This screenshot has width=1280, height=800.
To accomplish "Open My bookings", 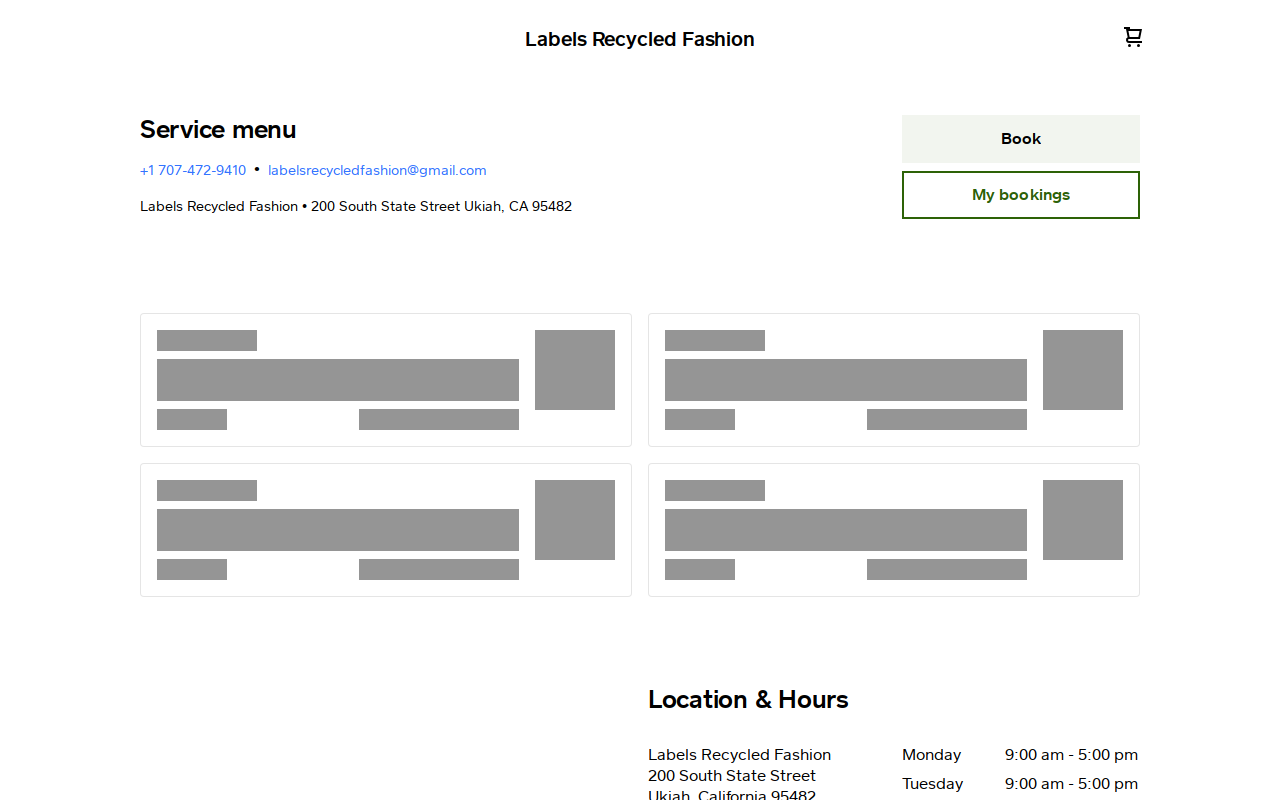I will click(1021, 195).
